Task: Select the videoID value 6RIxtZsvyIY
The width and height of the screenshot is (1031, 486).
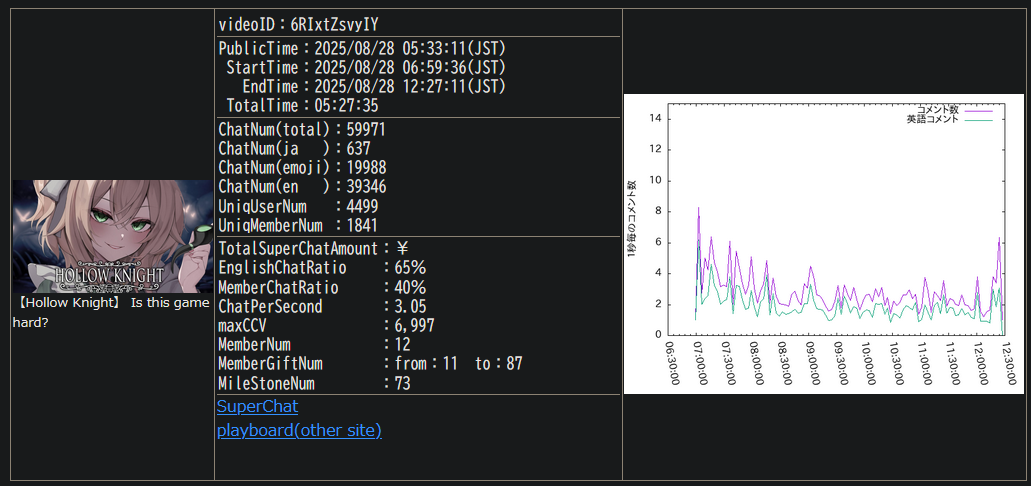Action: pos(334,24)
